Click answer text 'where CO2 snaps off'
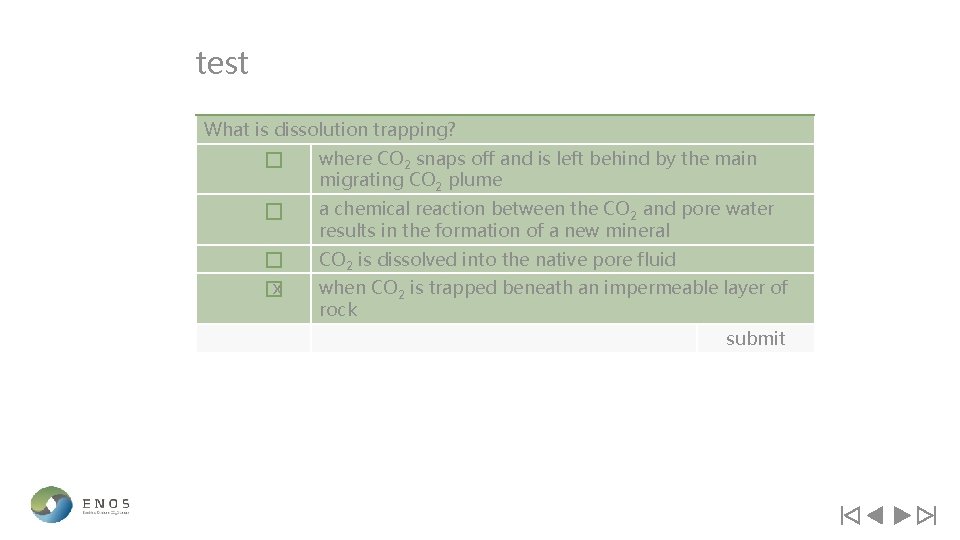 click(537, 169)
